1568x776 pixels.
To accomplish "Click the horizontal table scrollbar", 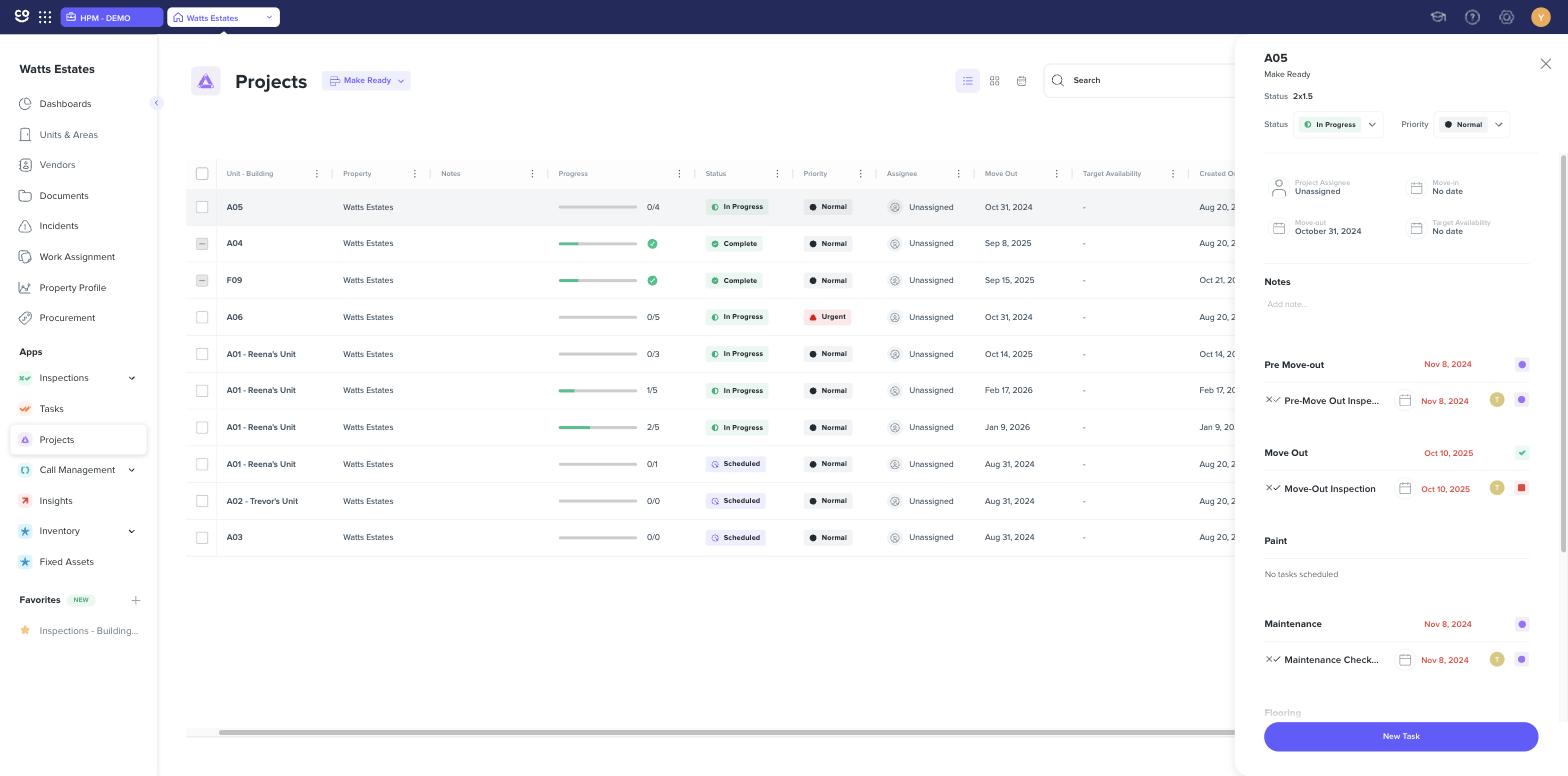I will point(727,733).
